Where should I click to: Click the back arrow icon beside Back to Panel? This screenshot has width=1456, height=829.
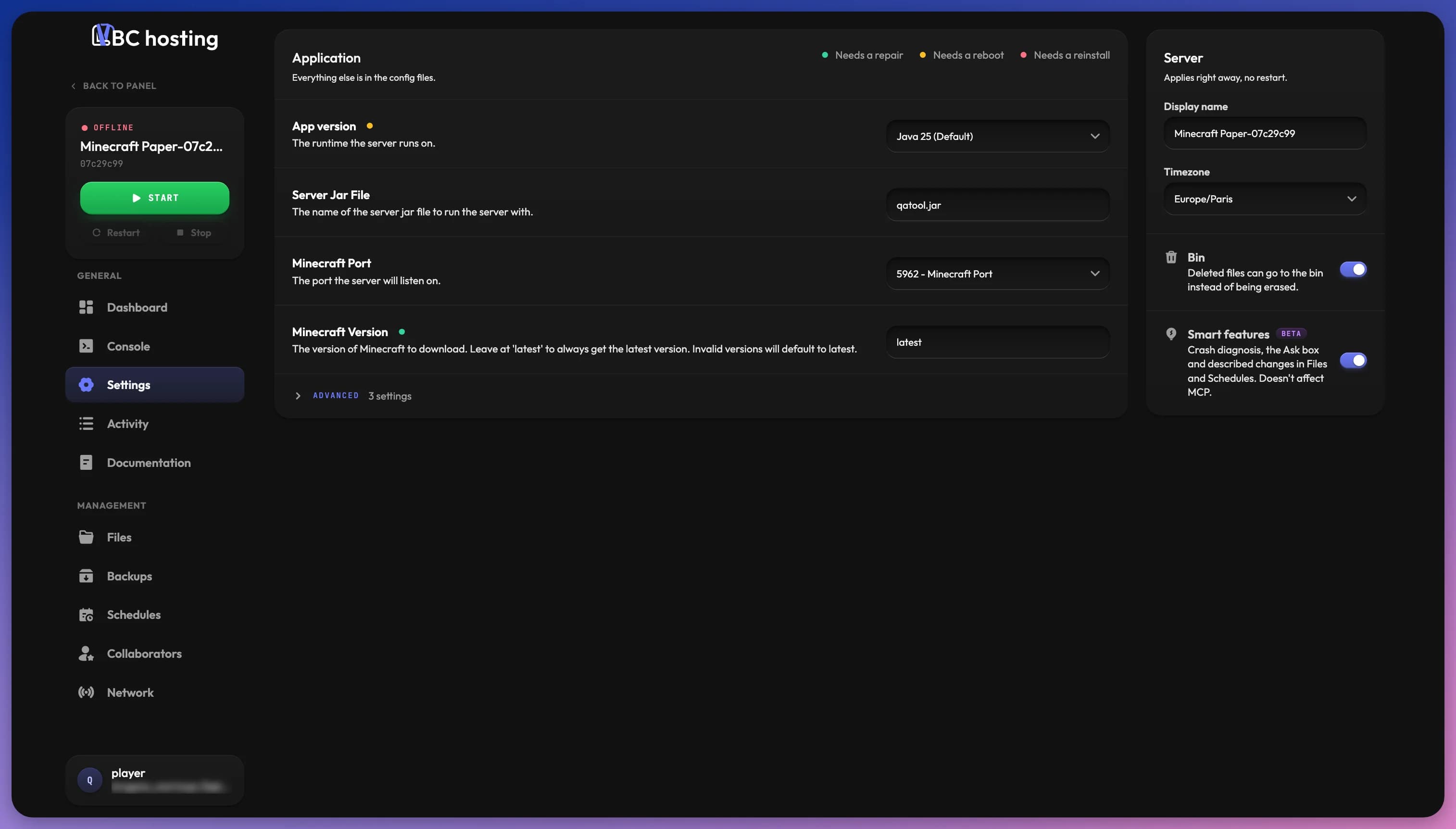pos(74,86)
